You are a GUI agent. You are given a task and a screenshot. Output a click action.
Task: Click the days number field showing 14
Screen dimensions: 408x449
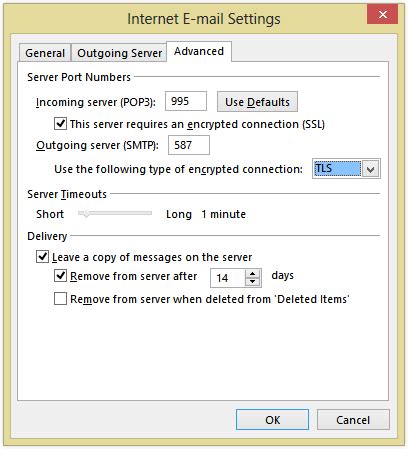(228, 278)
